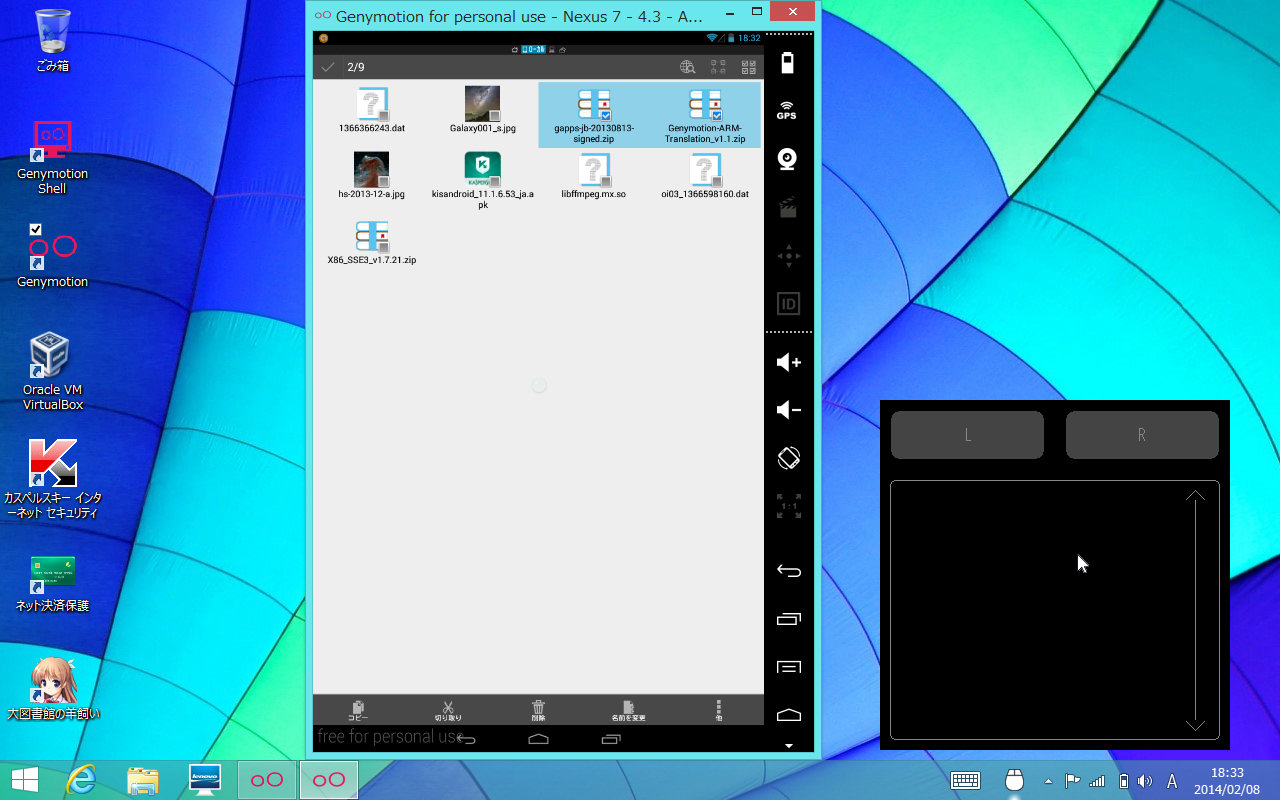Viewport: 1280px width, 800px height.
Task: Click the R button on the touchpad
Action: tap(1142, 435)
